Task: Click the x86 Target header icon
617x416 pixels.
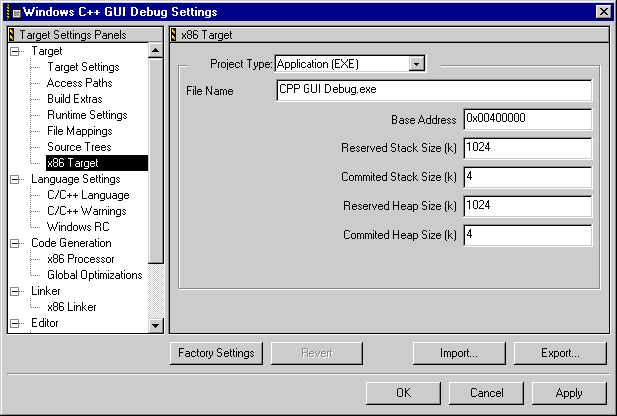Action: tap(174, 35)
